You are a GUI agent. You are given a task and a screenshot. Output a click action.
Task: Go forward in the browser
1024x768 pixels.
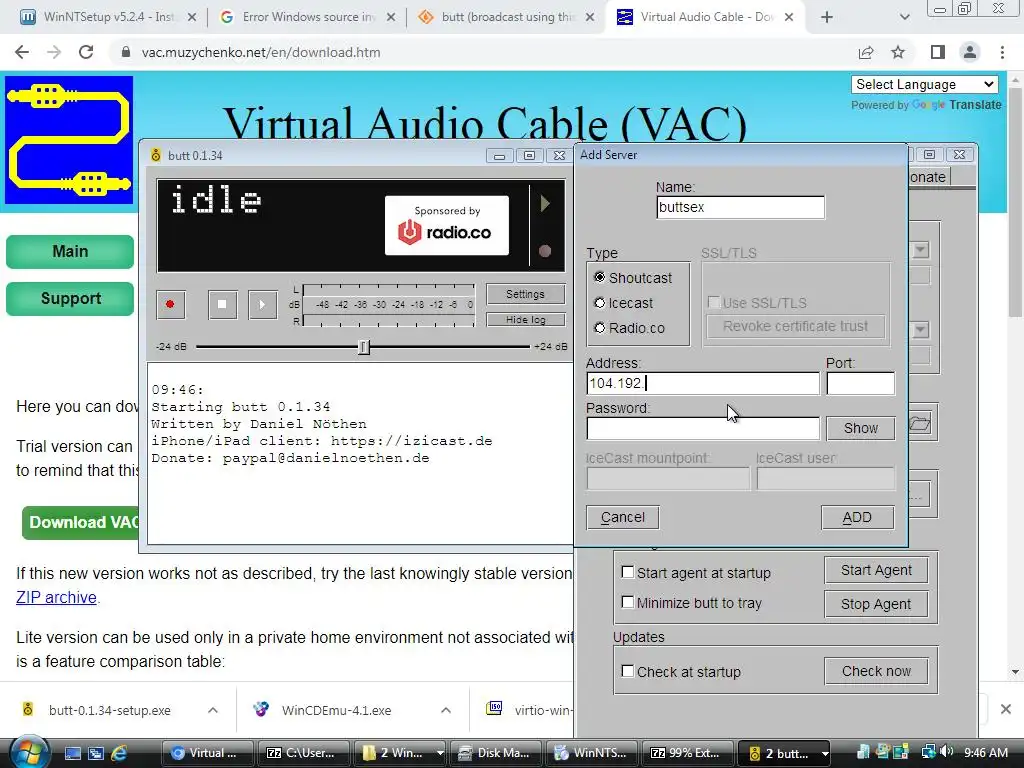coord(54,52)
